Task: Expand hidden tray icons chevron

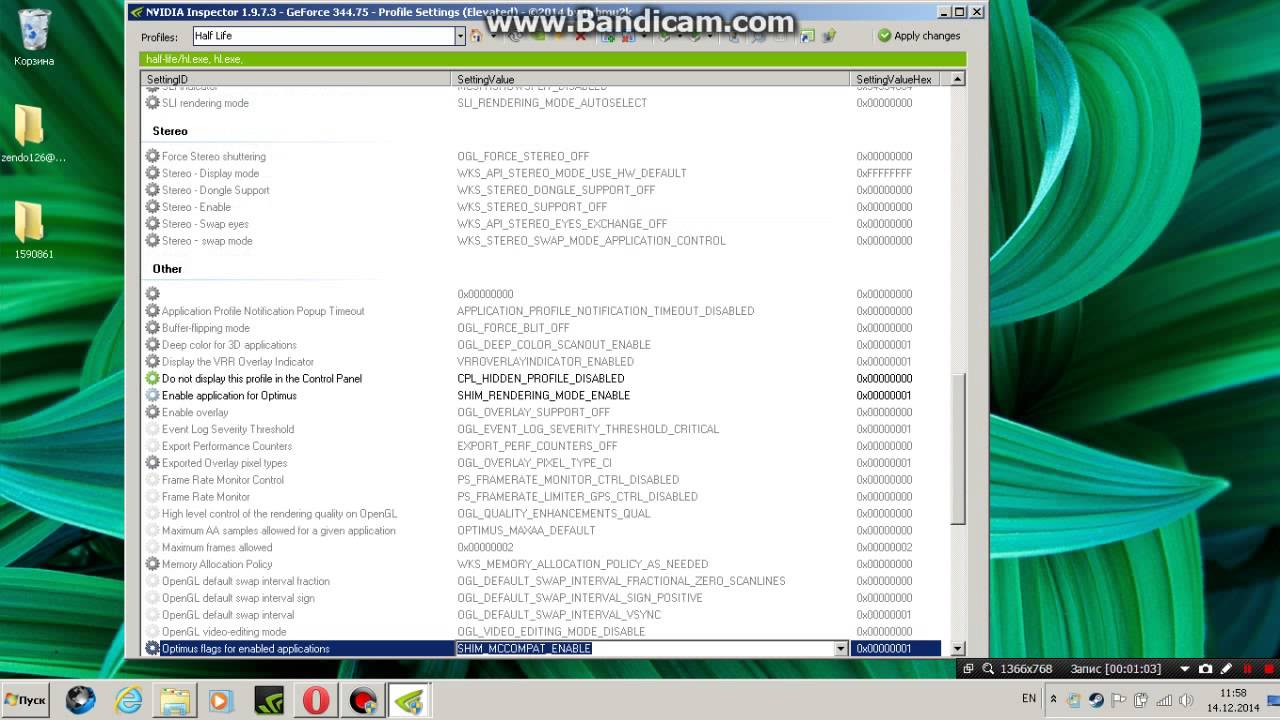Action: (1053, 699)
